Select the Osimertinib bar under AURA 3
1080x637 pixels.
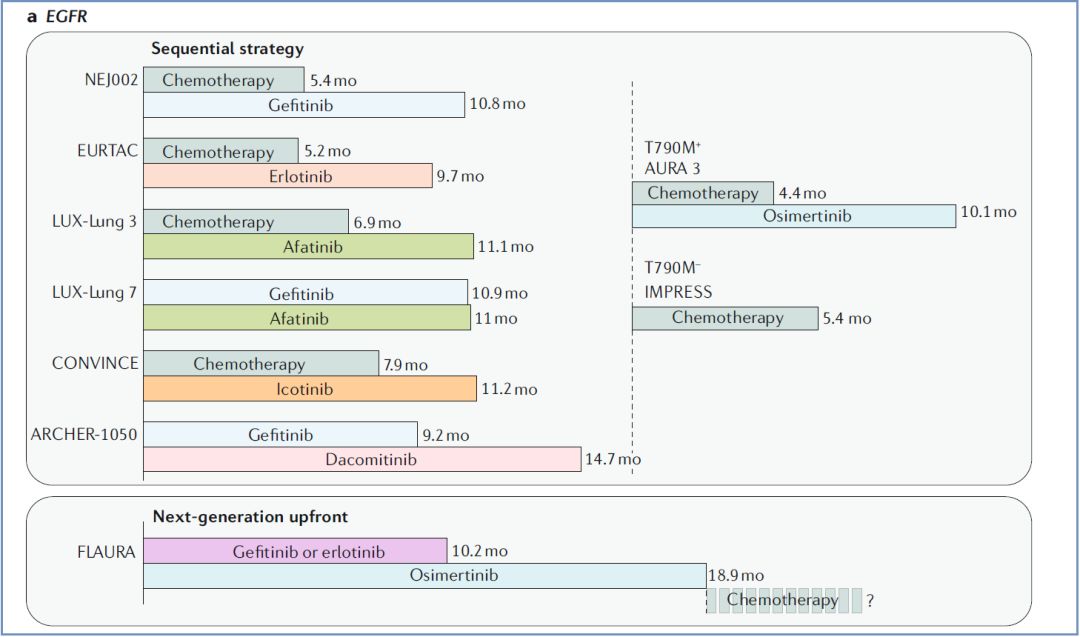pyautogui.click(x=794, y=216)
